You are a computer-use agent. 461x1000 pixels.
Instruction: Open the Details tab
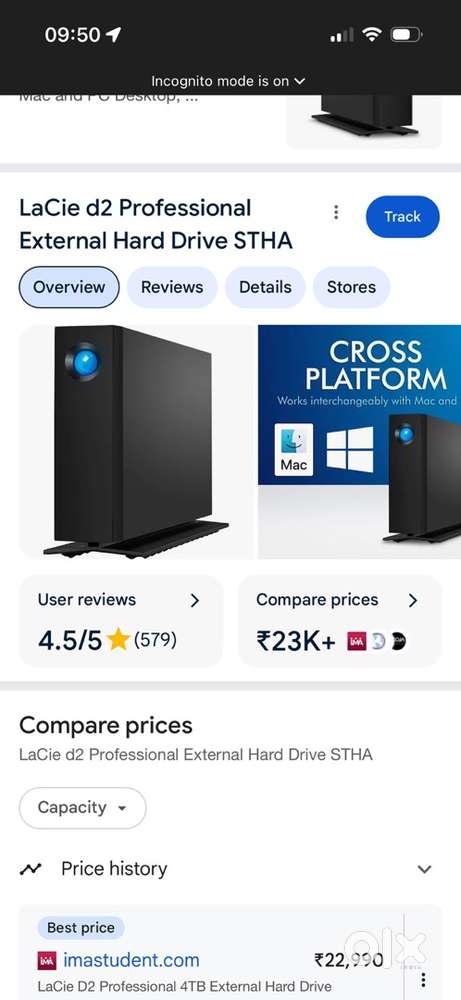[265, 287]
